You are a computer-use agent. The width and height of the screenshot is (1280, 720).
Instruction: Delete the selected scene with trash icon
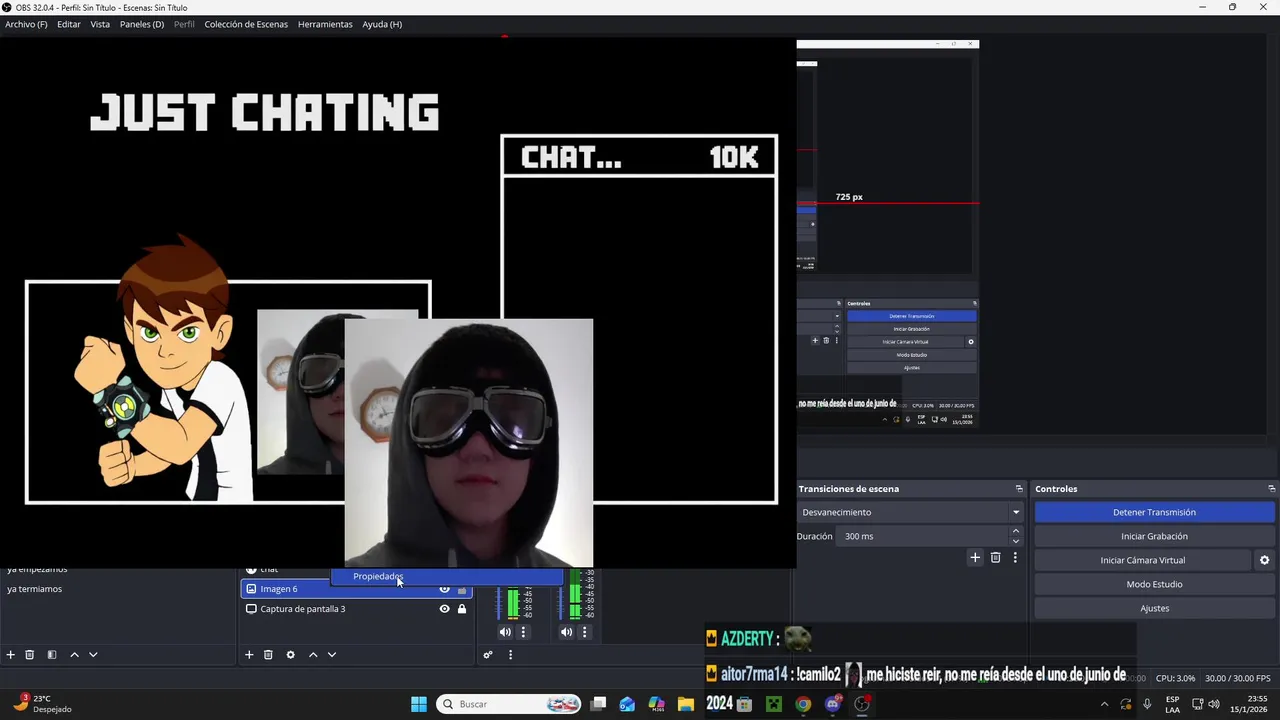point(30,655)
